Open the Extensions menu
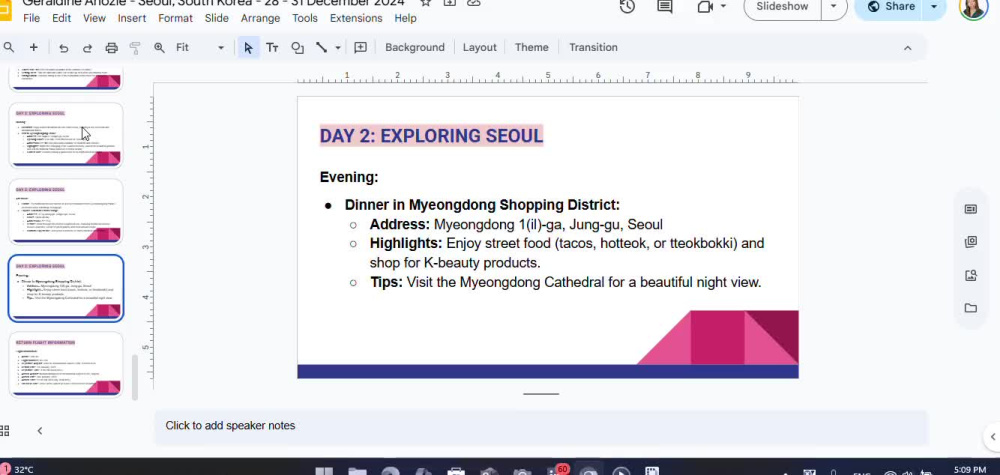This screenshot has height=475, width=1000. pos(356,18)
